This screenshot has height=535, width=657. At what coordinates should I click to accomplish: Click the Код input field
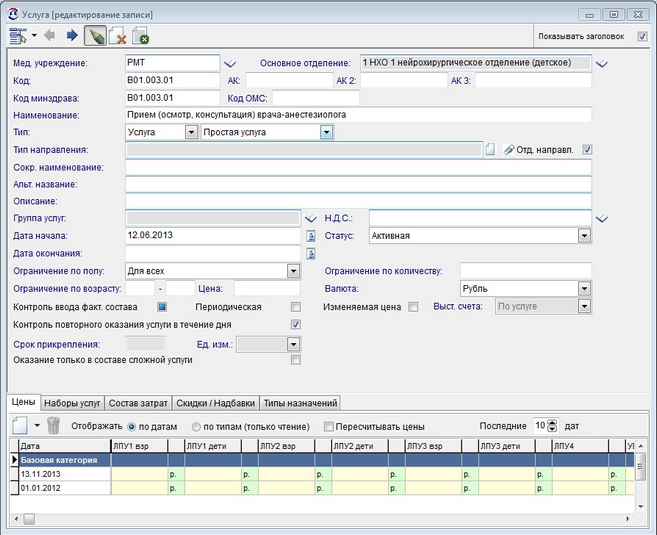coord(173,80)
